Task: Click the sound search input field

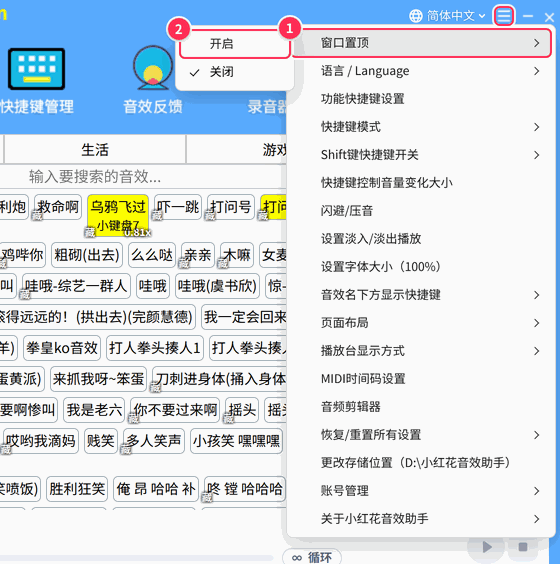Action: tap(144, 176)
